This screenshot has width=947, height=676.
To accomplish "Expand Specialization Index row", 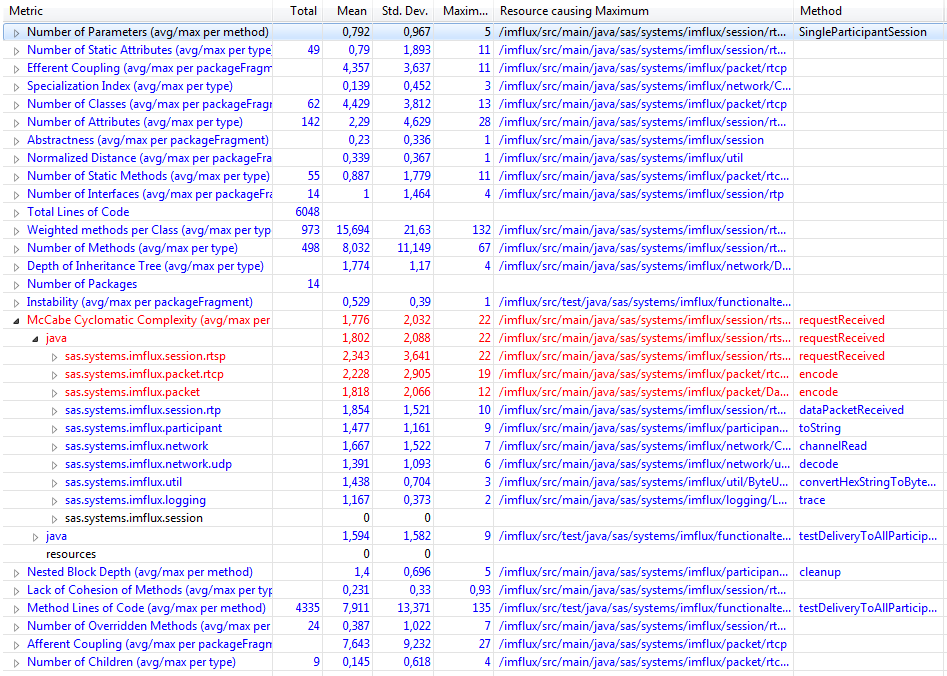I will (16, 87).
